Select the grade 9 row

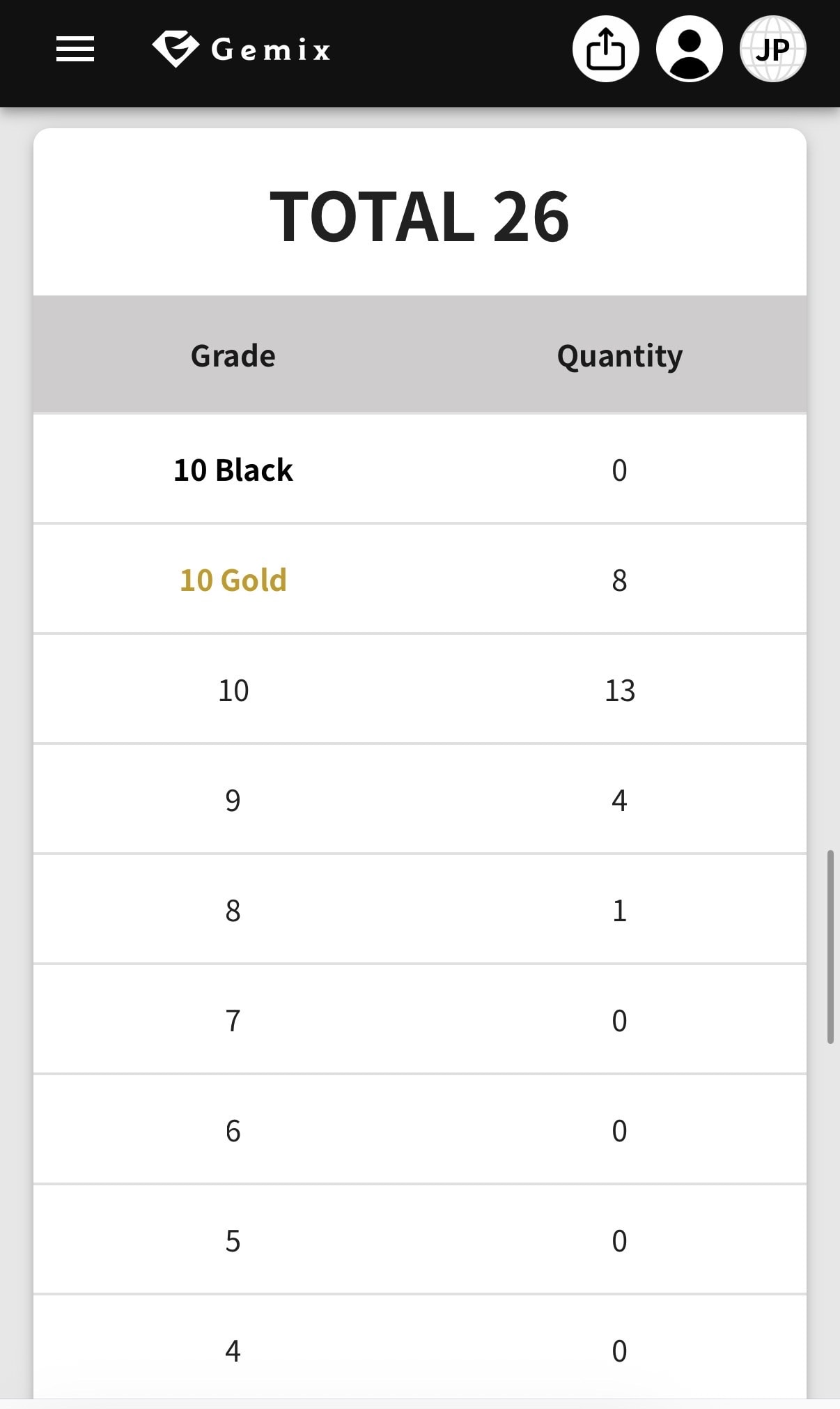coord(420,799)
